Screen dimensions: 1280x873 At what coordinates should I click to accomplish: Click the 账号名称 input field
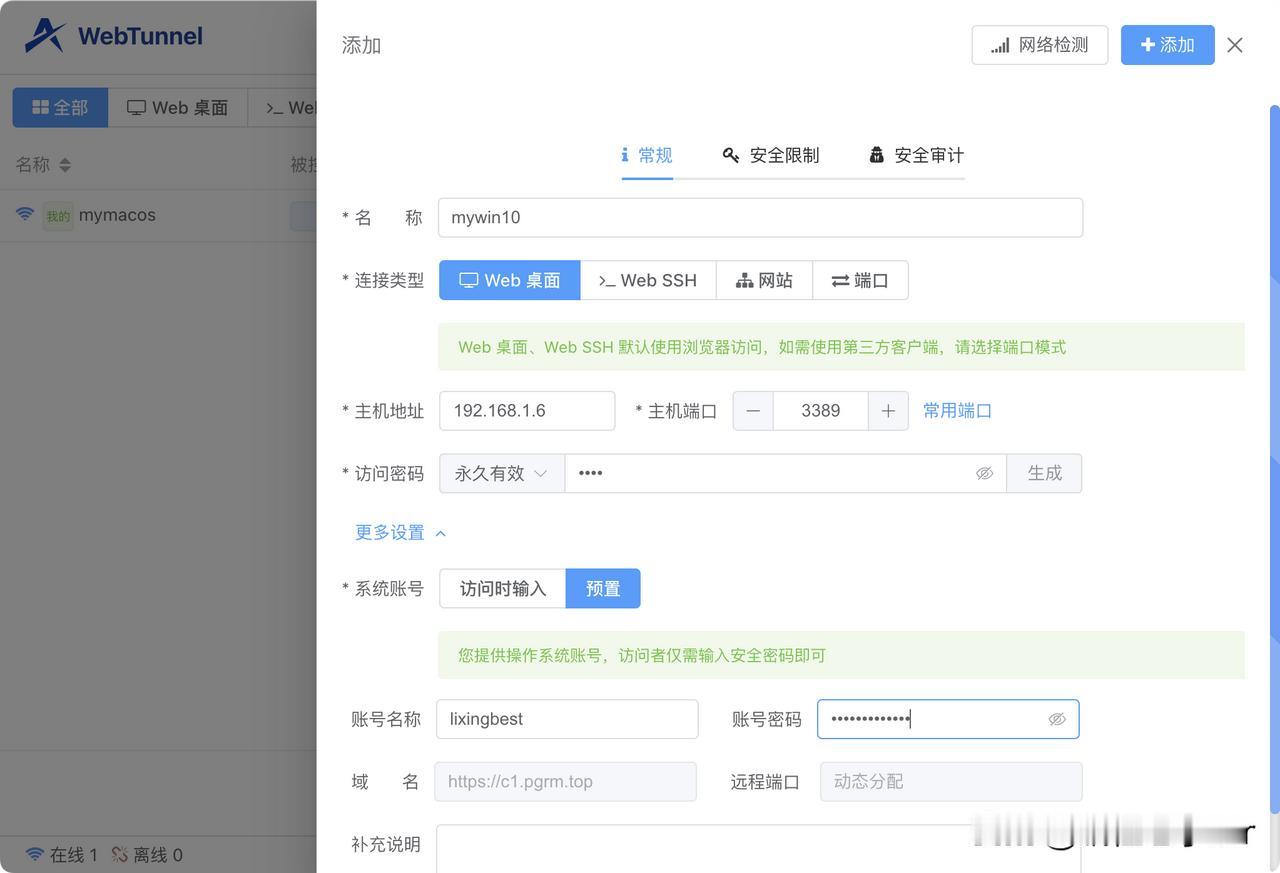click(567, 719)
